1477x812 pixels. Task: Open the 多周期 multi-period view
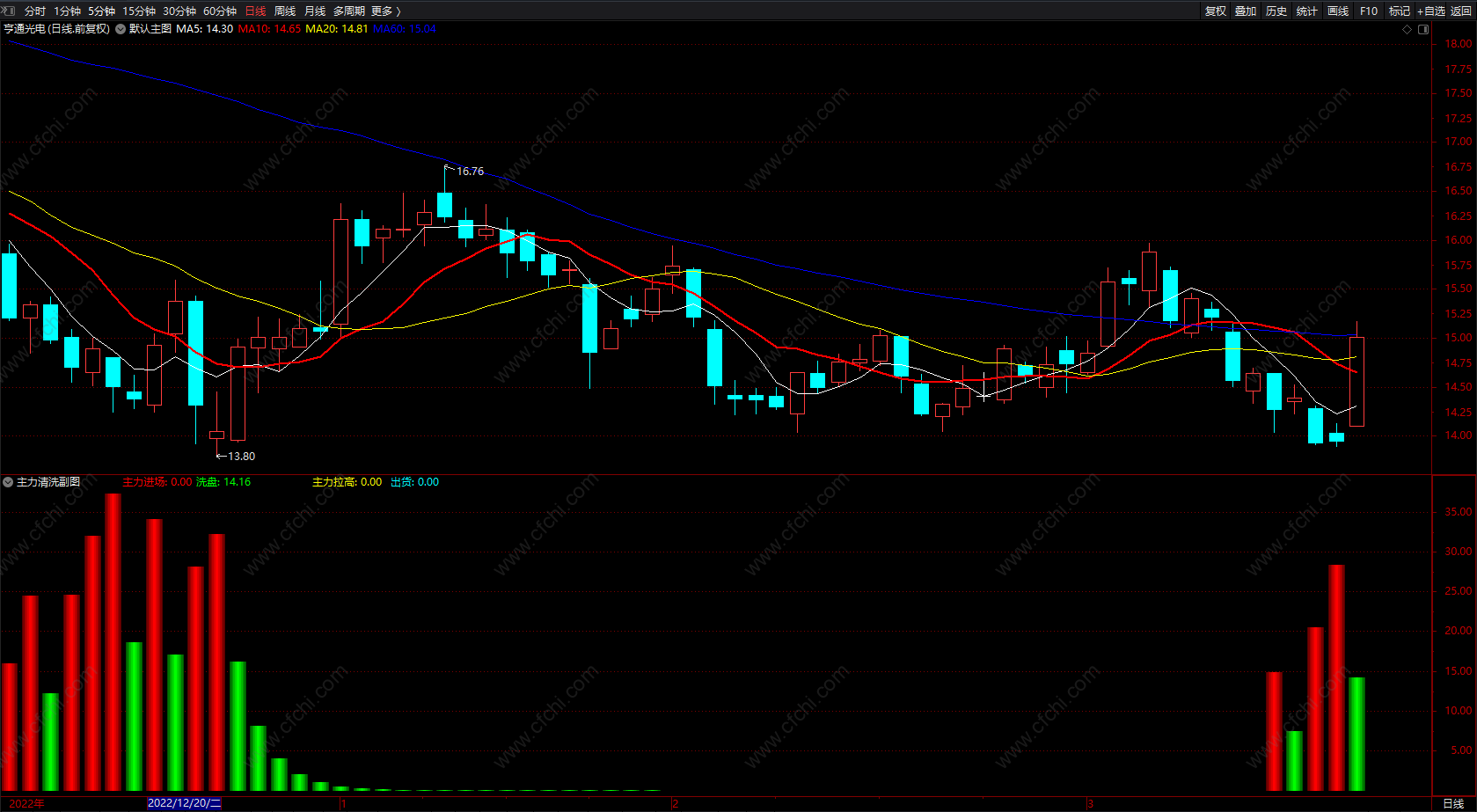click(349, 11)
